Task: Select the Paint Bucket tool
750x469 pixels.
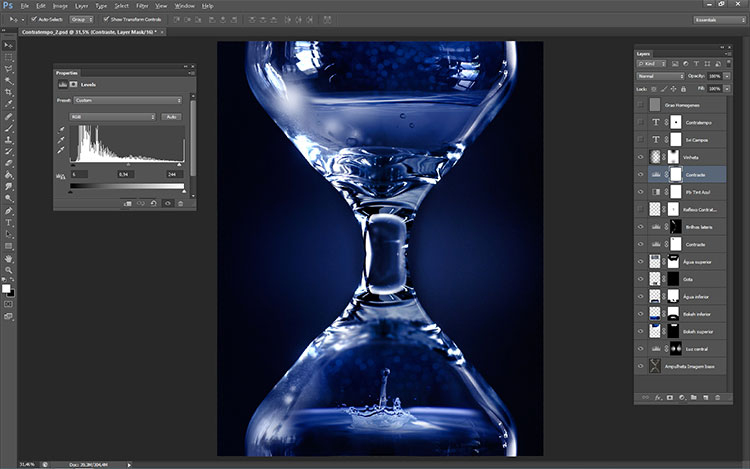Action: click(x=9, y=175)
